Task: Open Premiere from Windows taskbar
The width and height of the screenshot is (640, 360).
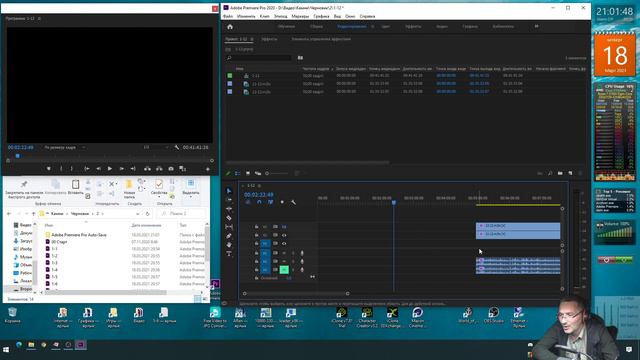Action: 80,345
